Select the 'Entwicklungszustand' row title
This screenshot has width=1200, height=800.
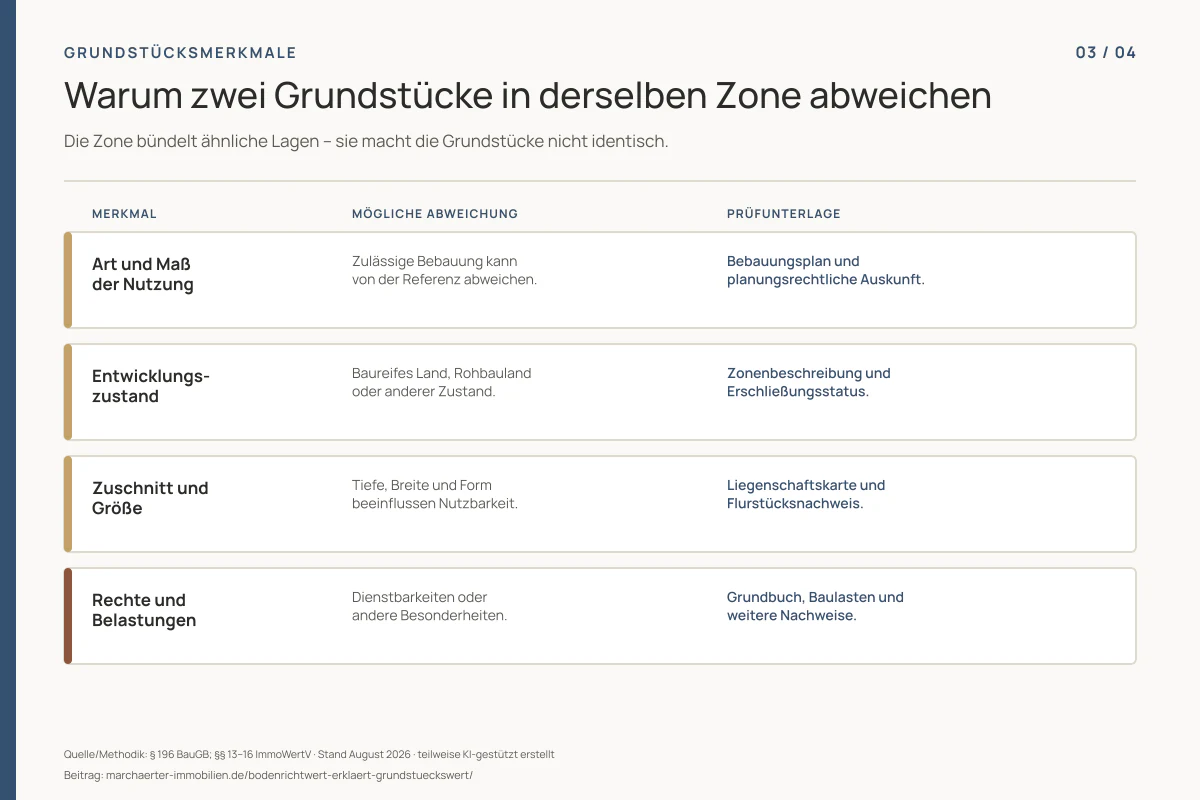pos(151,386)
